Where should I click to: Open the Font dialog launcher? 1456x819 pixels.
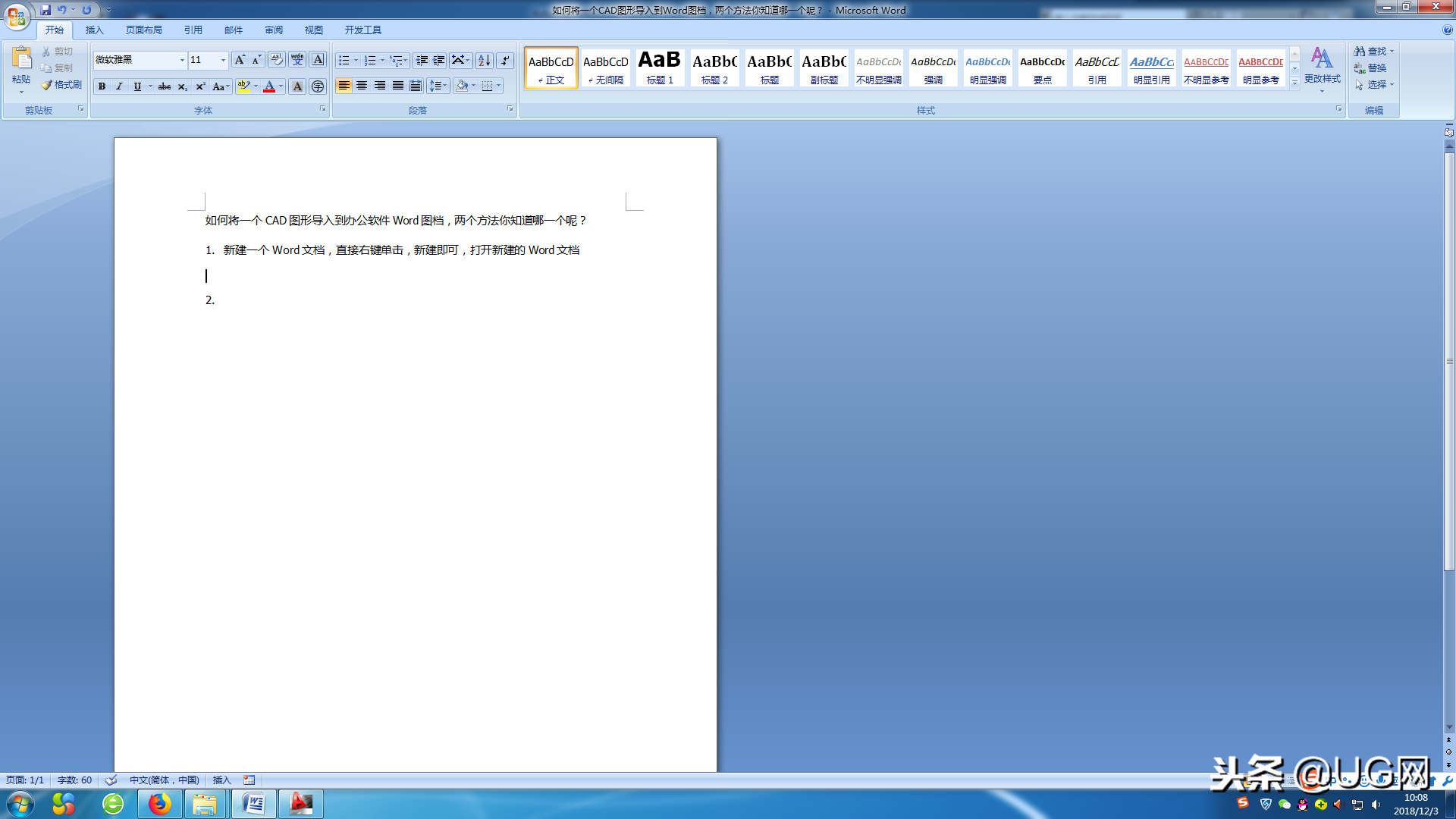(322, 109)
